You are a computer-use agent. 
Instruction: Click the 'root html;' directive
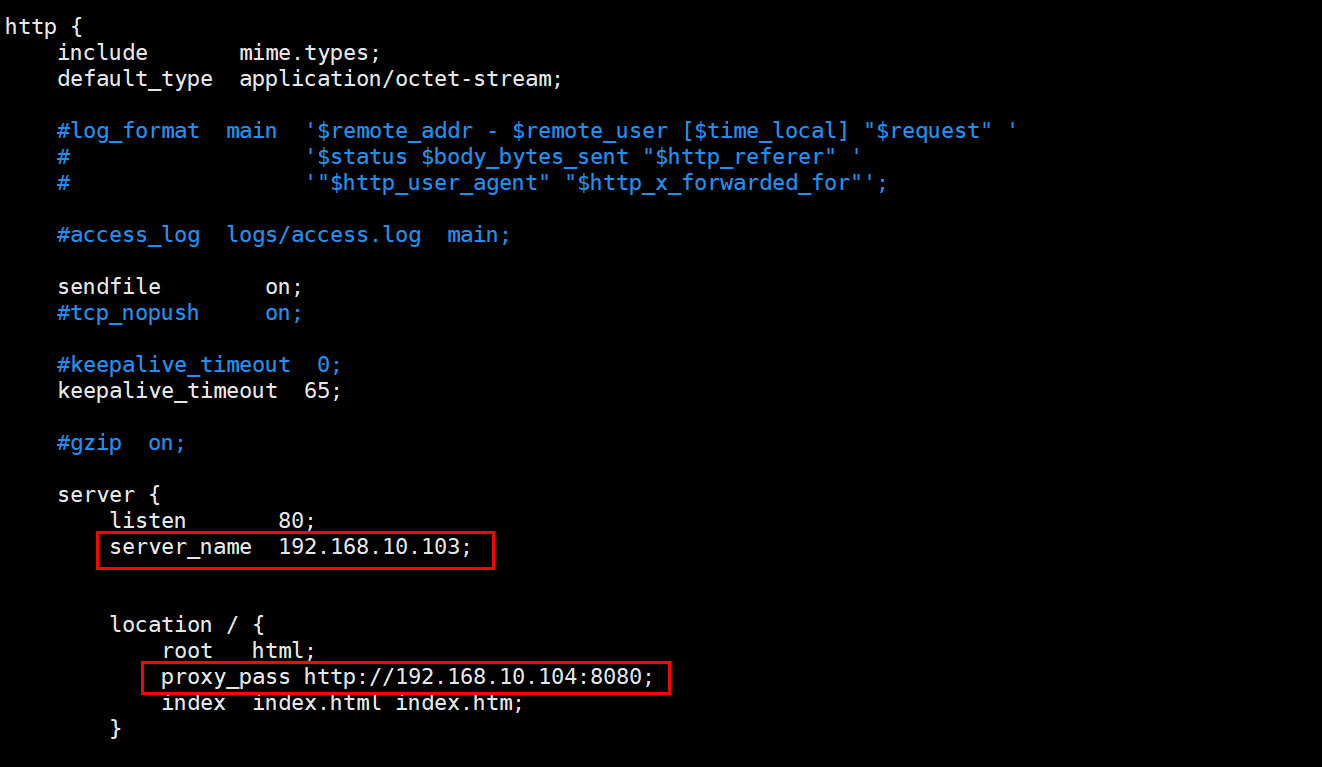[x=239, y=651]
